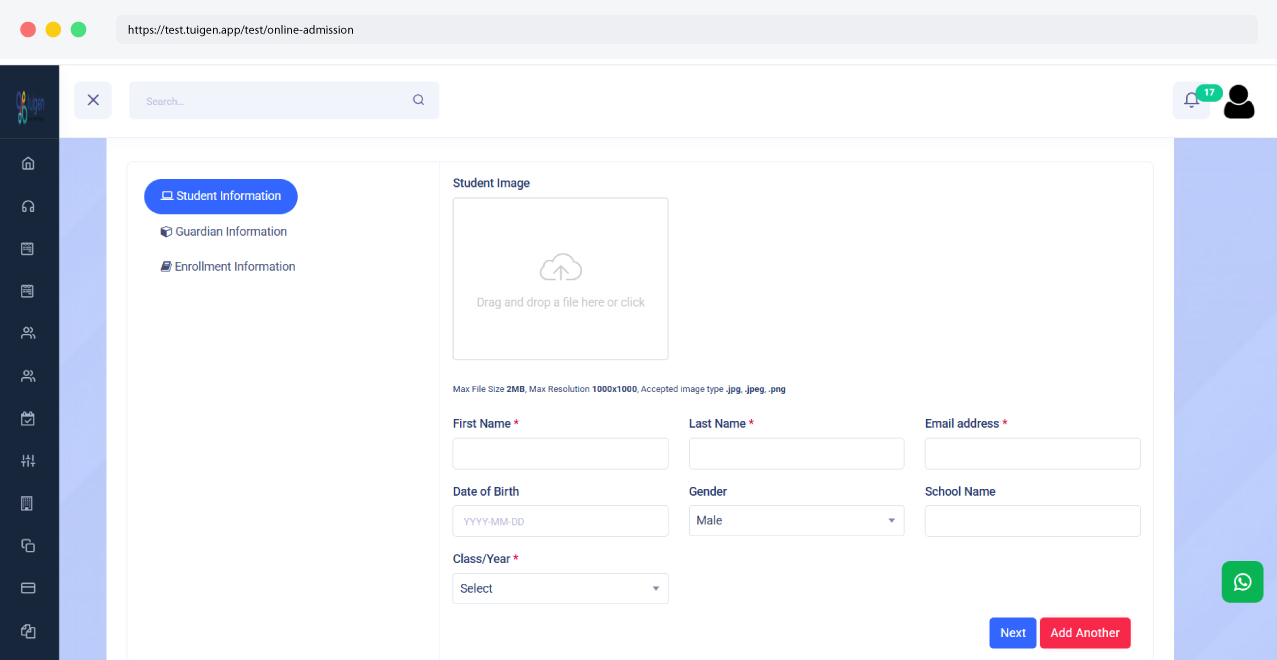Click the user profile avatar
Screen dimensions: 1277x660
1239,101
